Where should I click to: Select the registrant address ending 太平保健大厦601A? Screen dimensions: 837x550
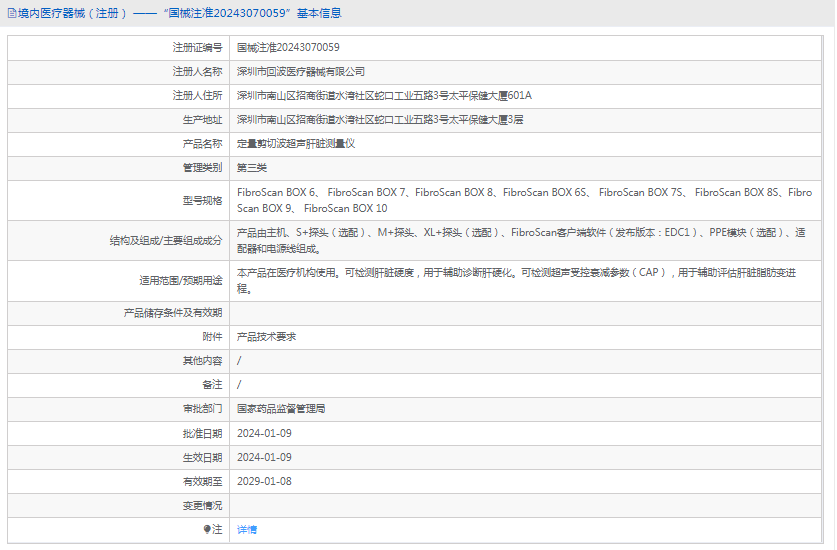click(384, 96)
